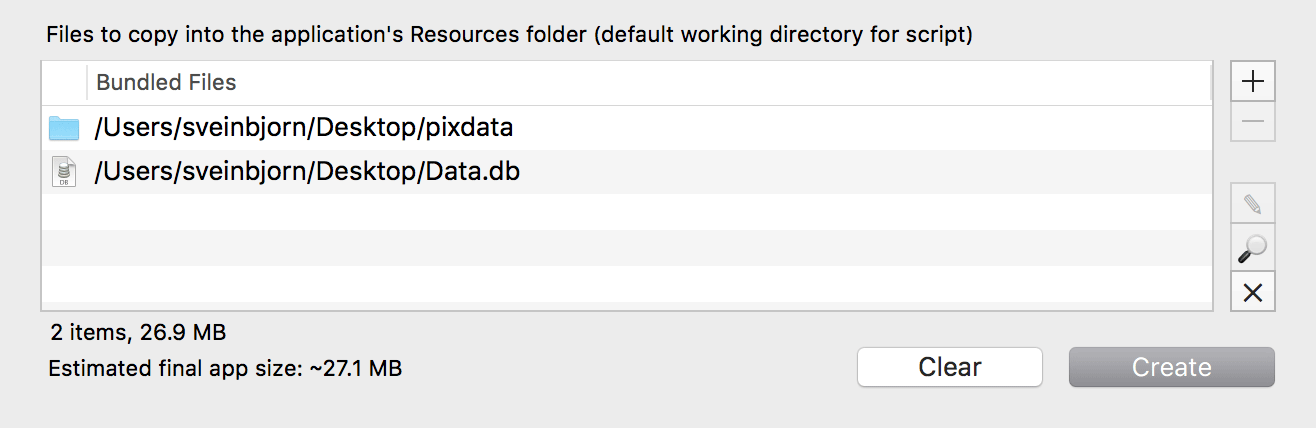Click the "2 items, 26.9 MB" label
This screenshot has width=1316, height=428.
point(138,331)
